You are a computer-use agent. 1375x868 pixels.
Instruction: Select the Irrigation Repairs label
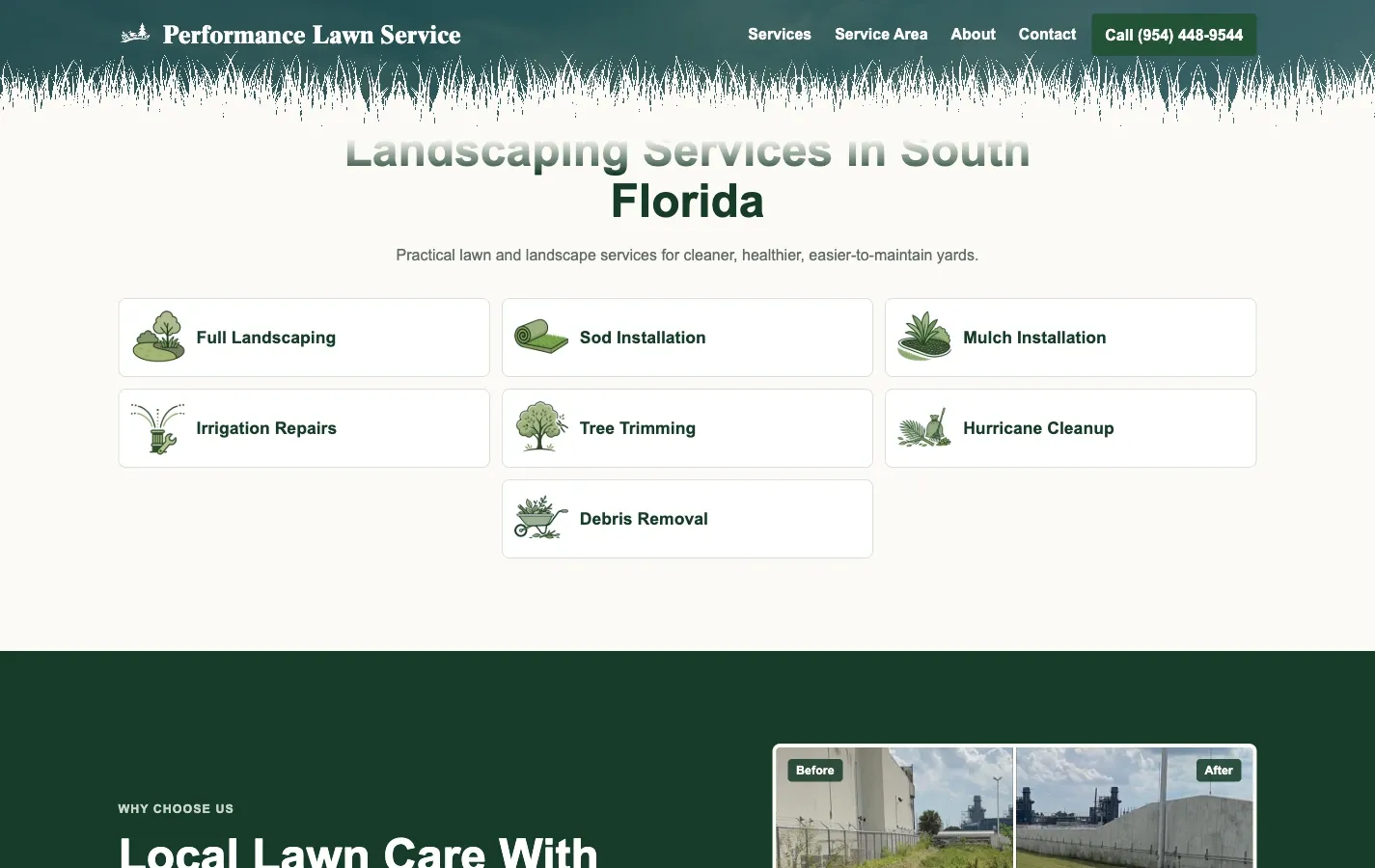tap(266, 428)
